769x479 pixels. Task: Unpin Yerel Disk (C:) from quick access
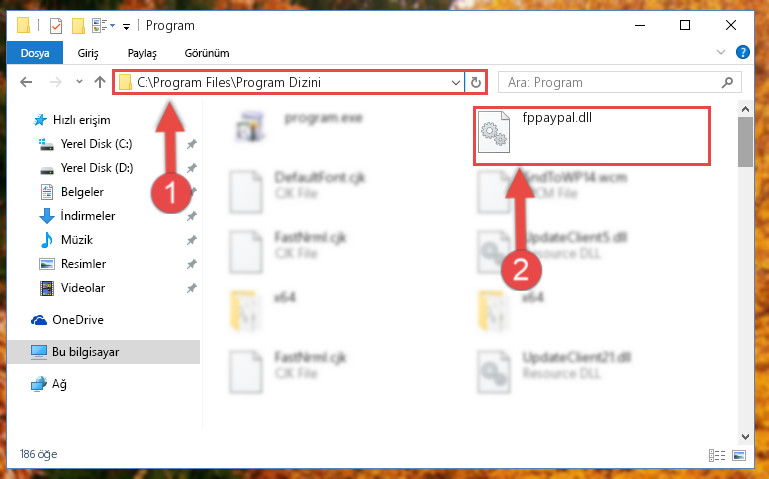click(x=192, y=144)
